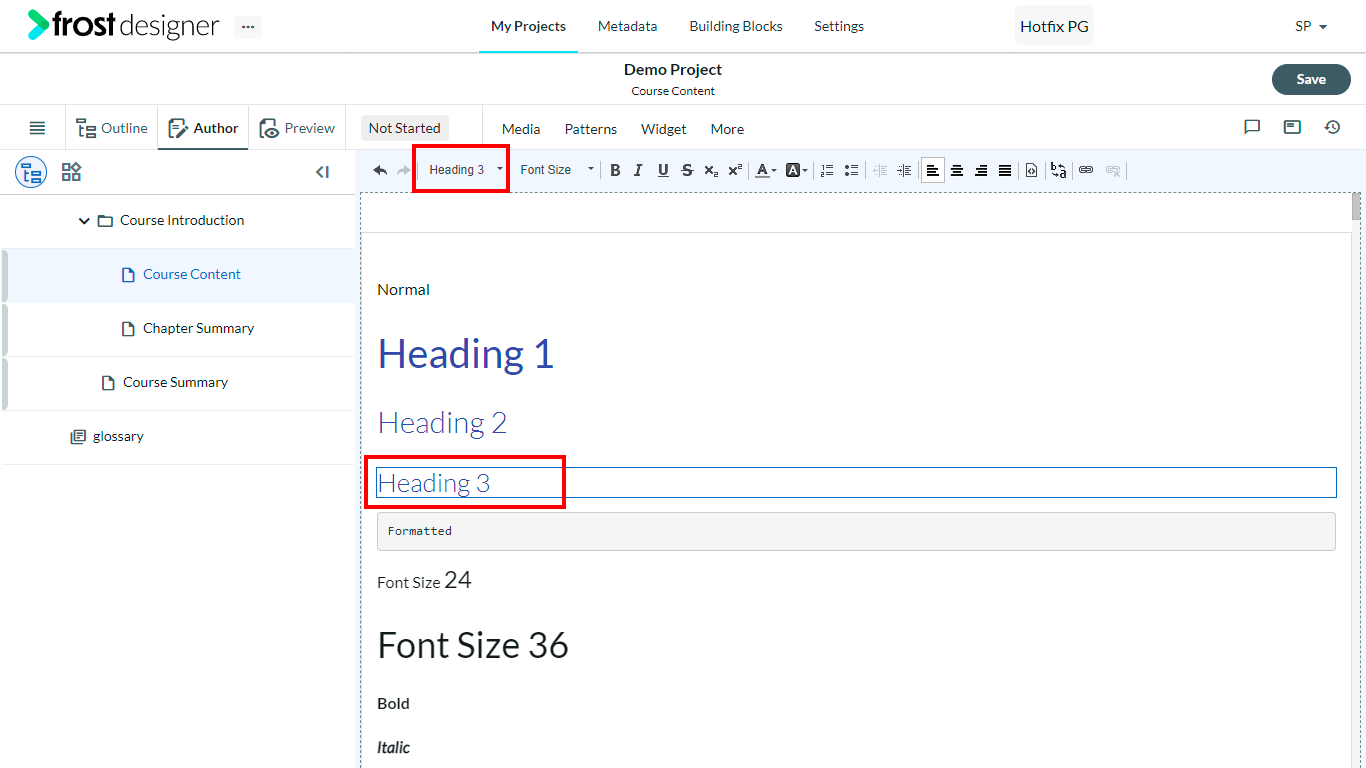
Task: Open the More menu
Action: tap(727, 129)
